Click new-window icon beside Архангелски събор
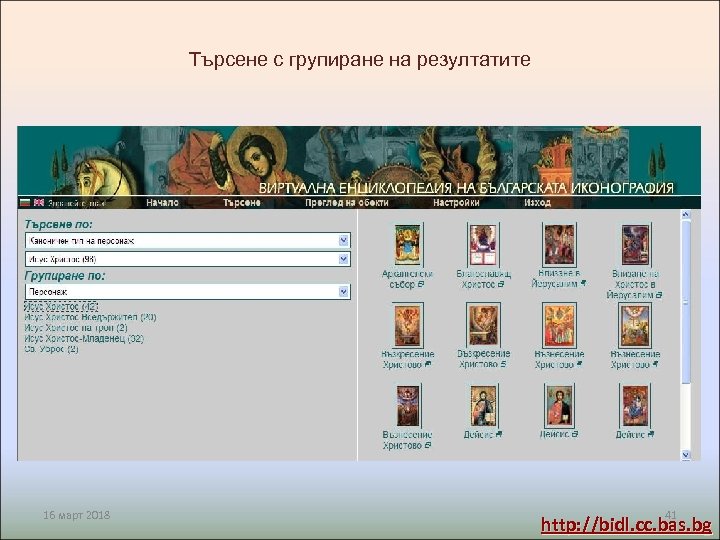This screenshot has height=540, width=720. coord(421,285)
